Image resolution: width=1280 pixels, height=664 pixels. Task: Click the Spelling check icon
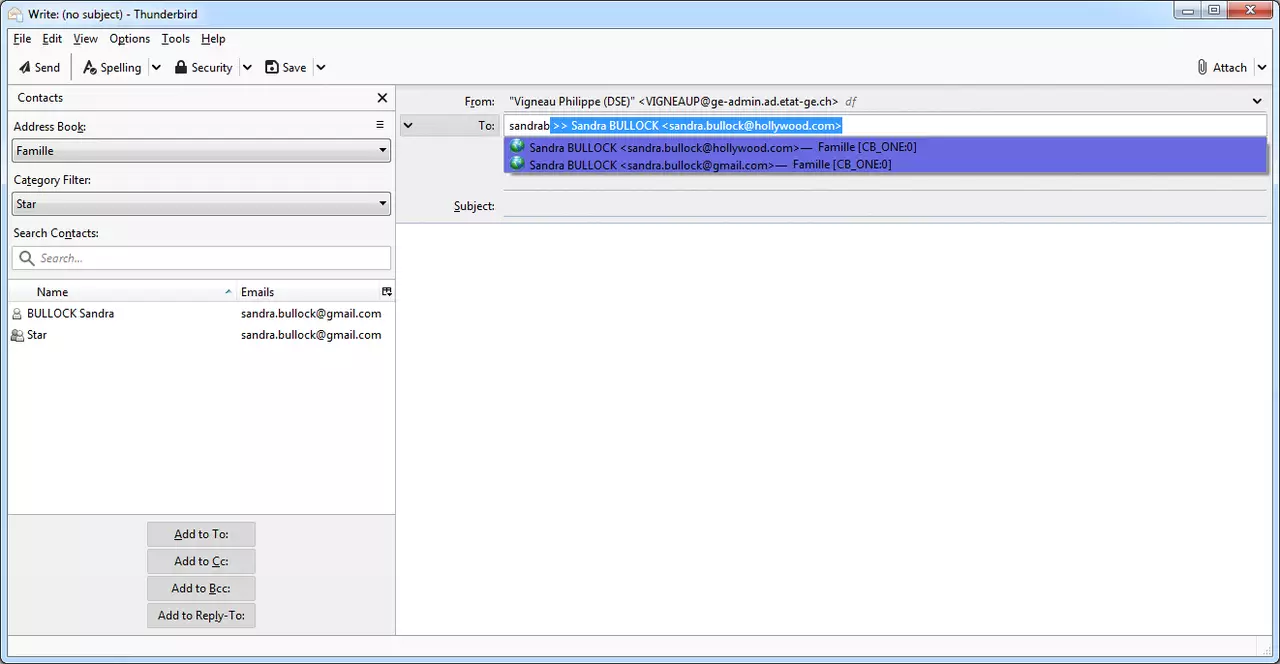tap(90, 68)
